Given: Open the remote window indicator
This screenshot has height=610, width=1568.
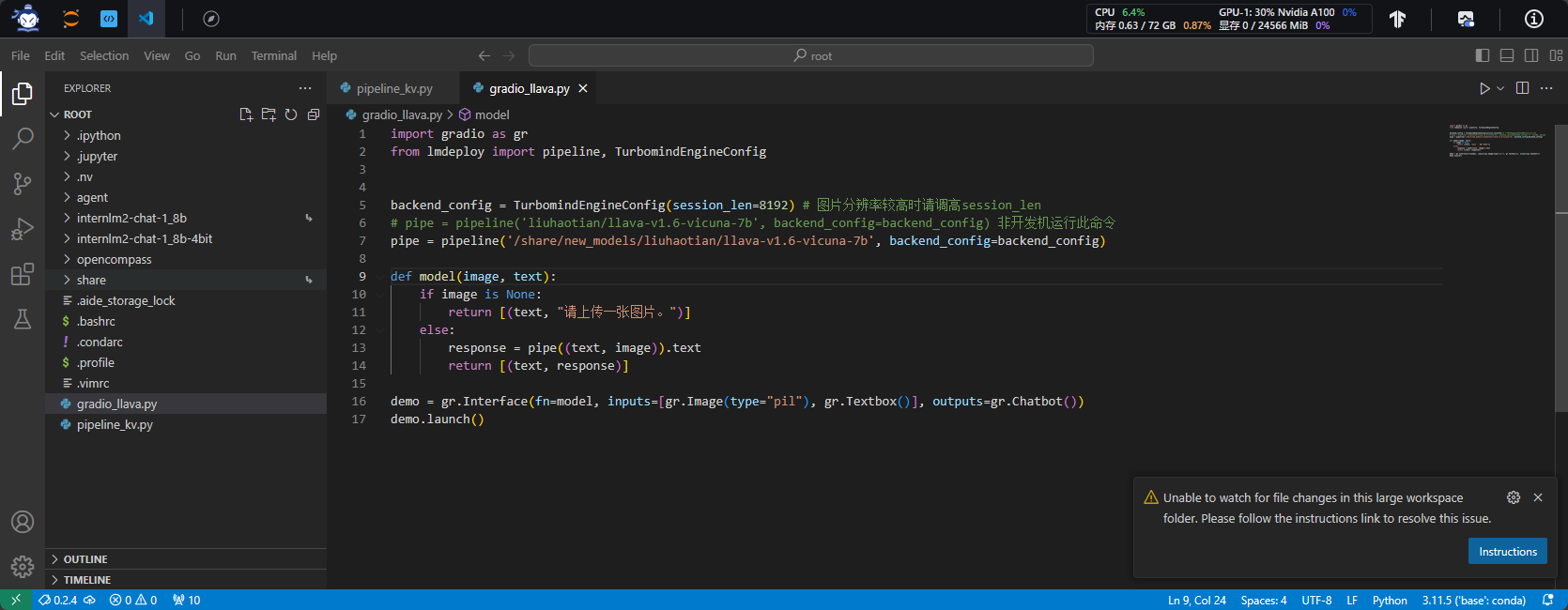Looking at the screenshot, I should (x=16, y=600).
